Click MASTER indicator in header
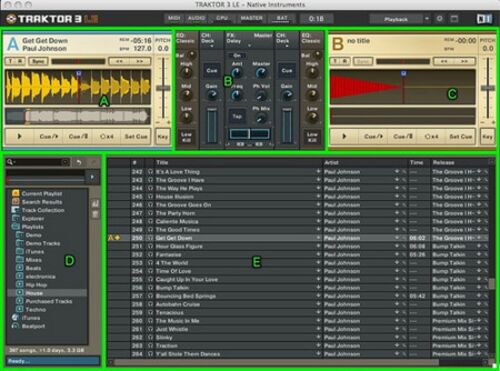 click(x=252, y=18)
